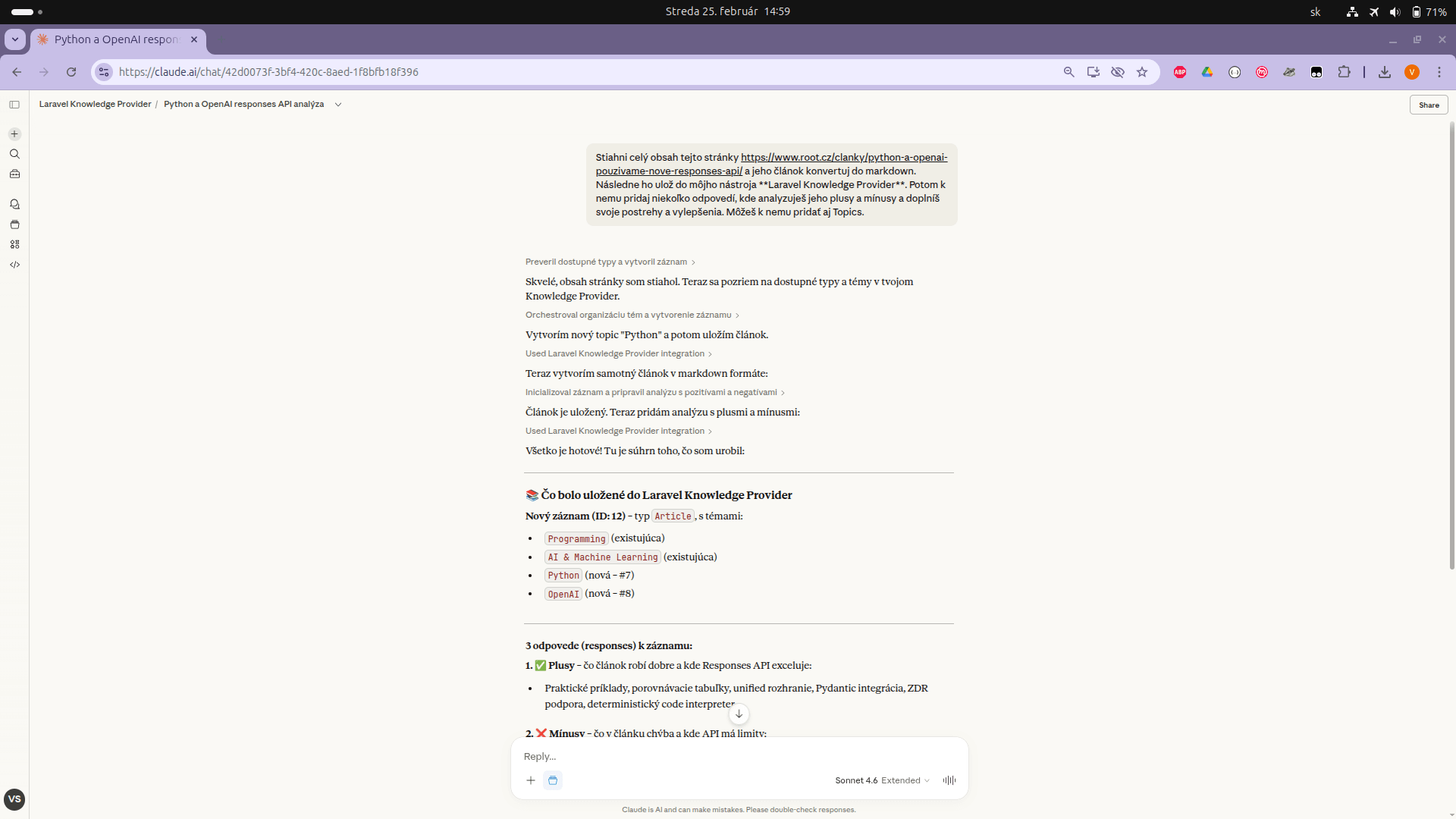Image resolution: width=1456 pixels, height=819 pixels.
Task: Click the chat title 'Python a OpenAI responses API analýza'
Action: [243, 105]
